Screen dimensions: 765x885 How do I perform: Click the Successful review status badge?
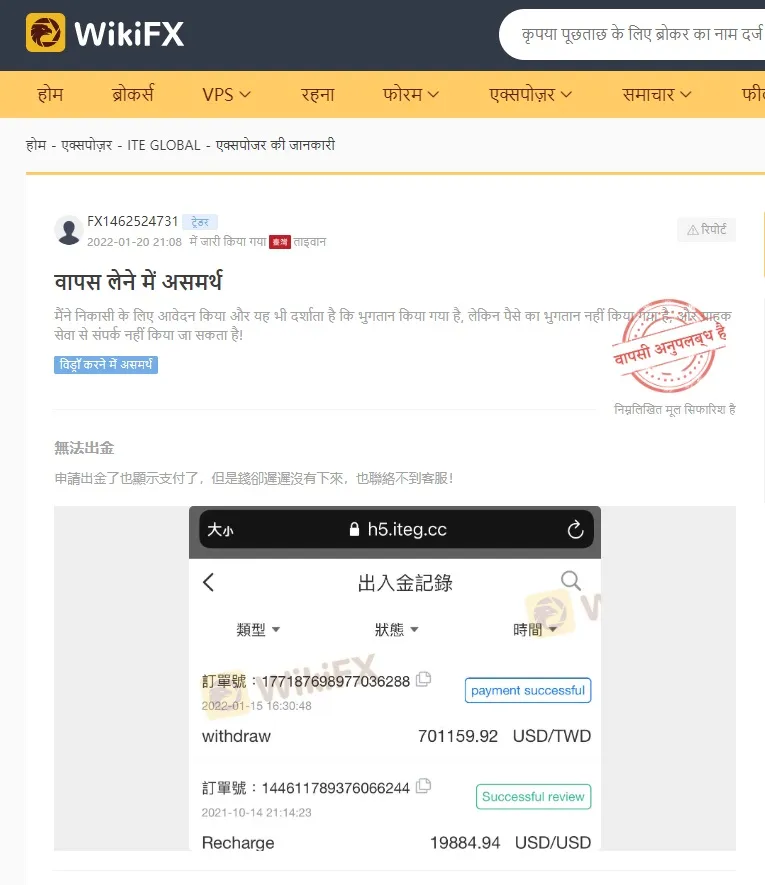point(534,796)
